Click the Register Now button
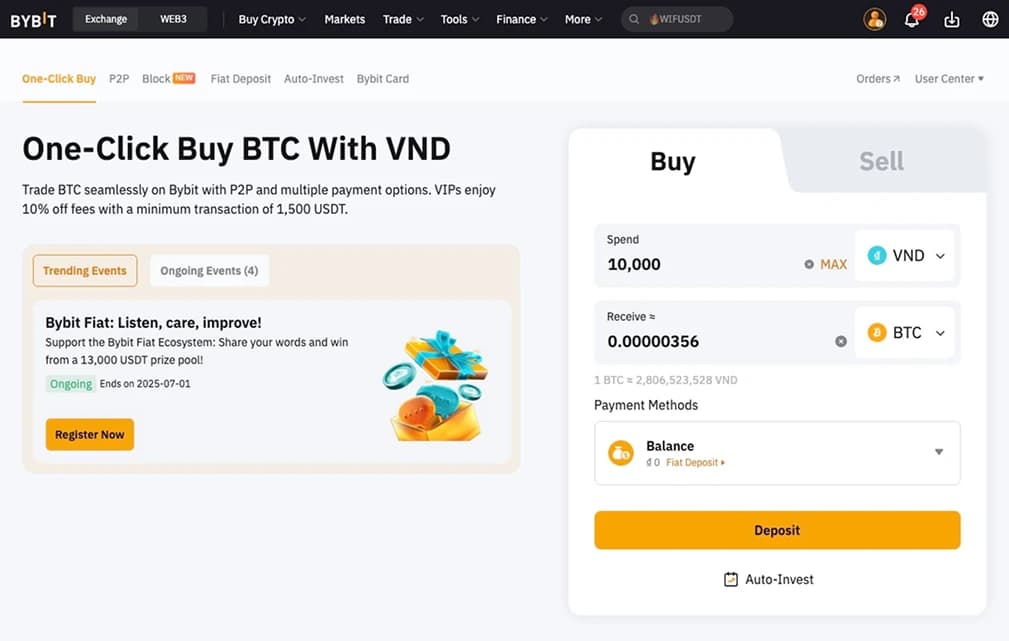This screenshot has width=1009, height=641. click(89, 434)
